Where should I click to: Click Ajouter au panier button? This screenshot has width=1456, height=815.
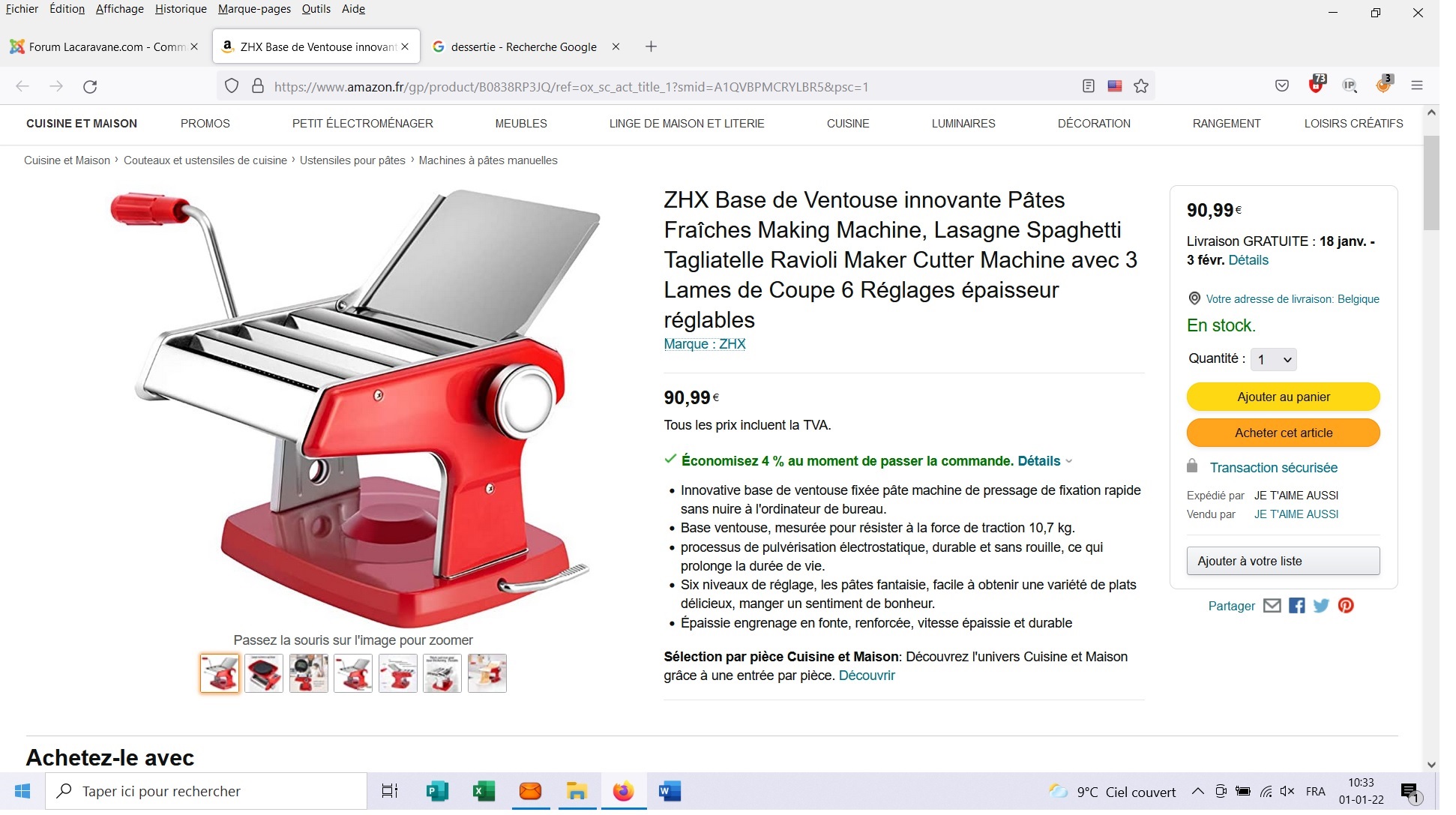point(1283,397)
